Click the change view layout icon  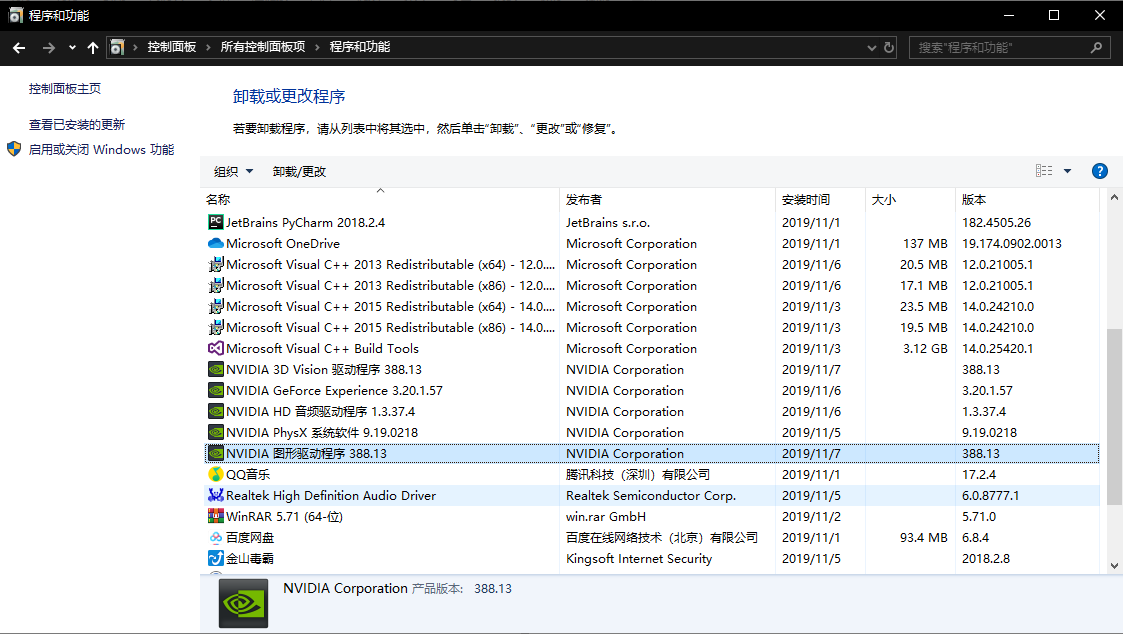point(1044,170)
